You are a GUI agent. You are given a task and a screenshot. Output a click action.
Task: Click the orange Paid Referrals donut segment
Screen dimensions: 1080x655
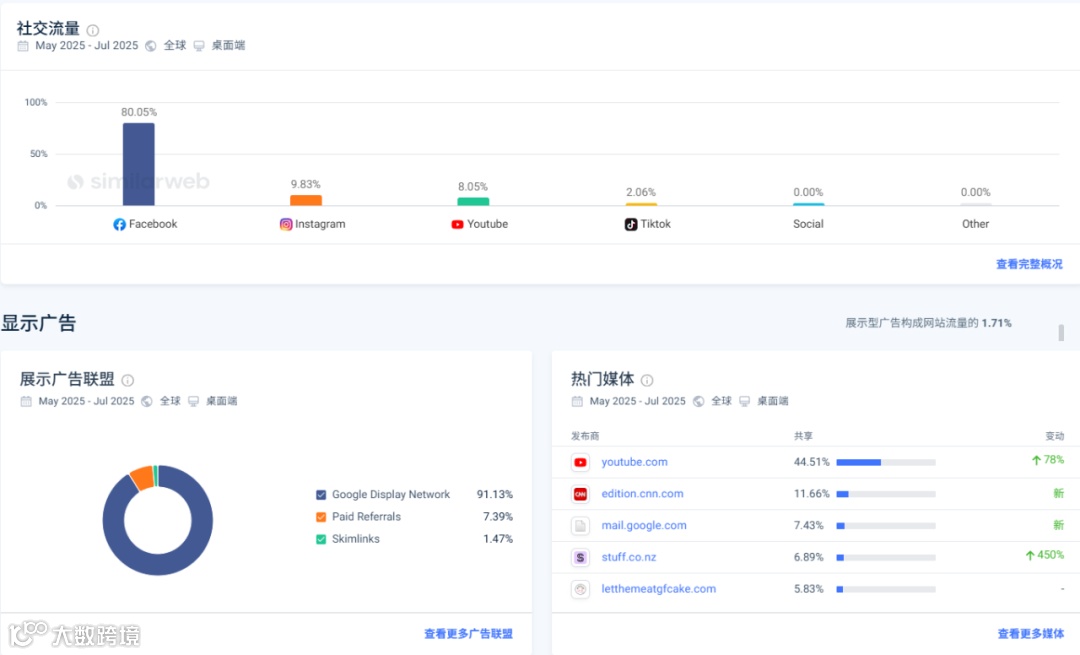(143, 477)
